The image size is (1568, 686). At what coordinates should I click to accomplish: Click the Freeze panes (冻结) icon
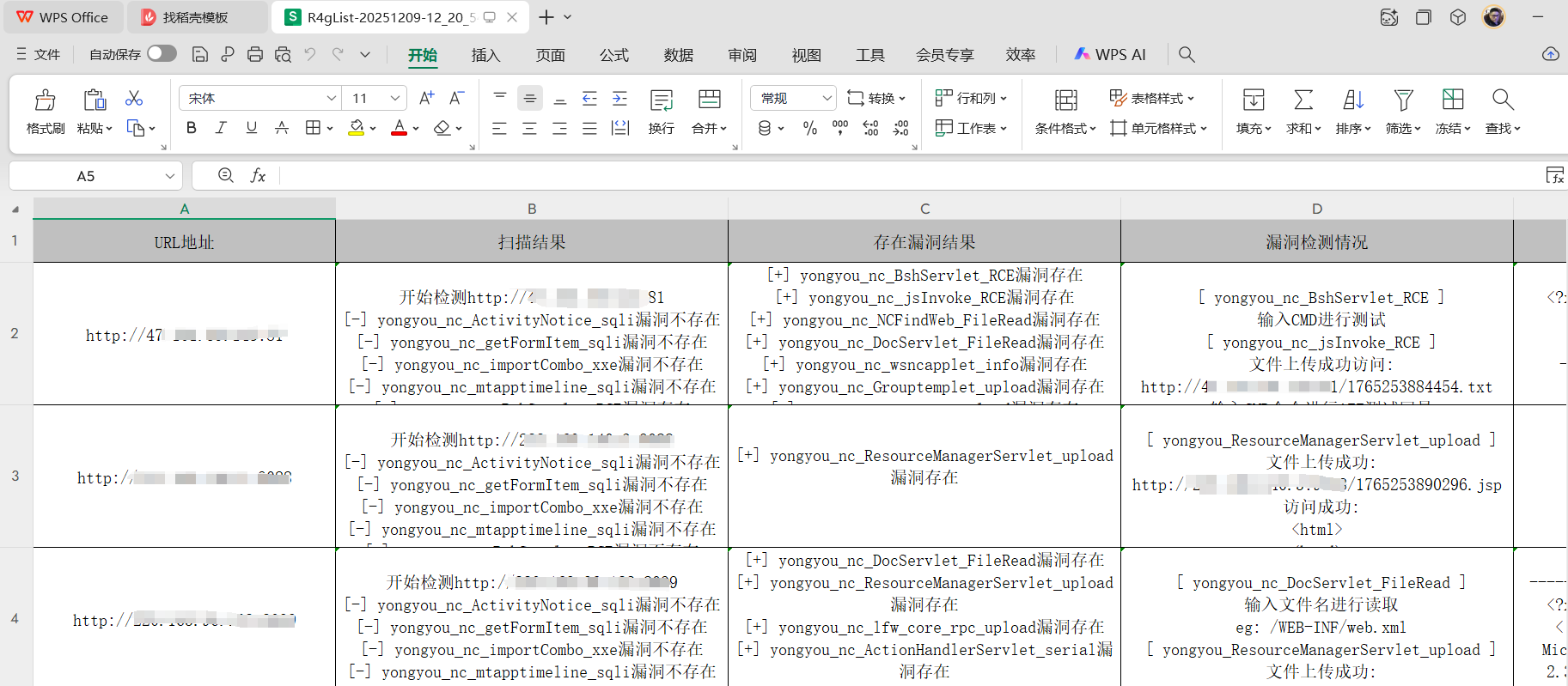[1453, 100]
